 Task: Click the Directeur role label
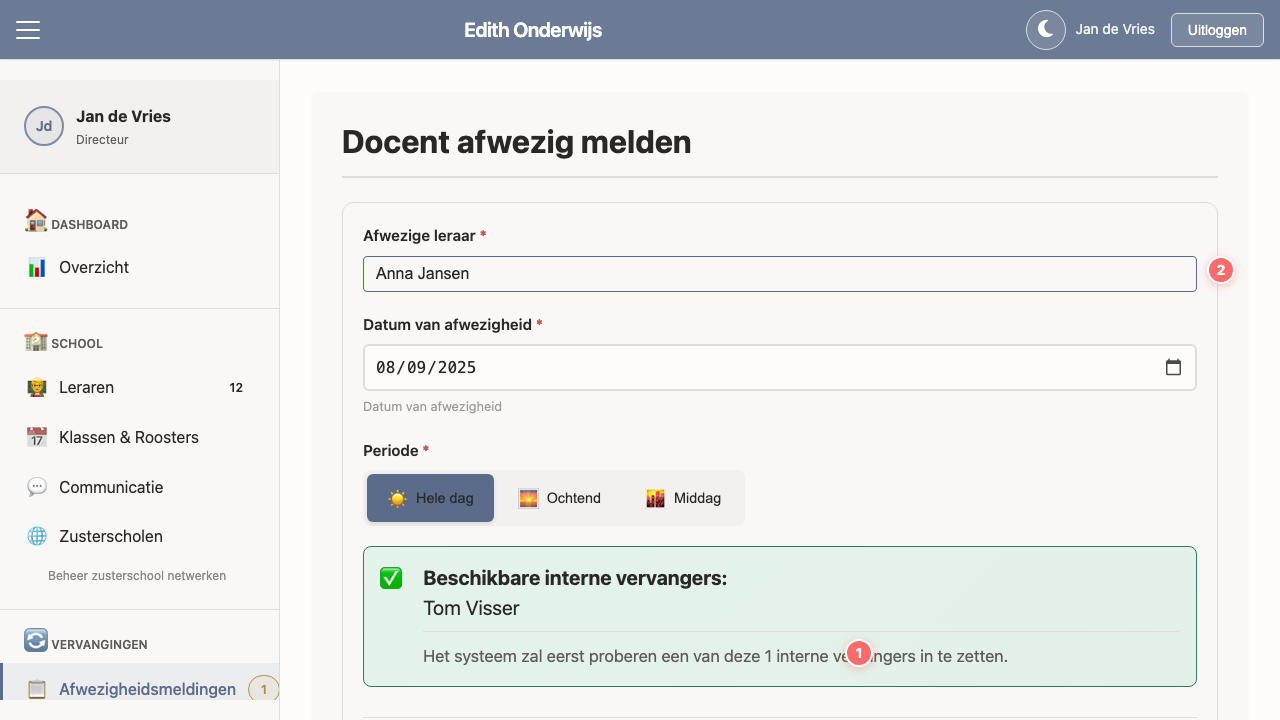102,140
